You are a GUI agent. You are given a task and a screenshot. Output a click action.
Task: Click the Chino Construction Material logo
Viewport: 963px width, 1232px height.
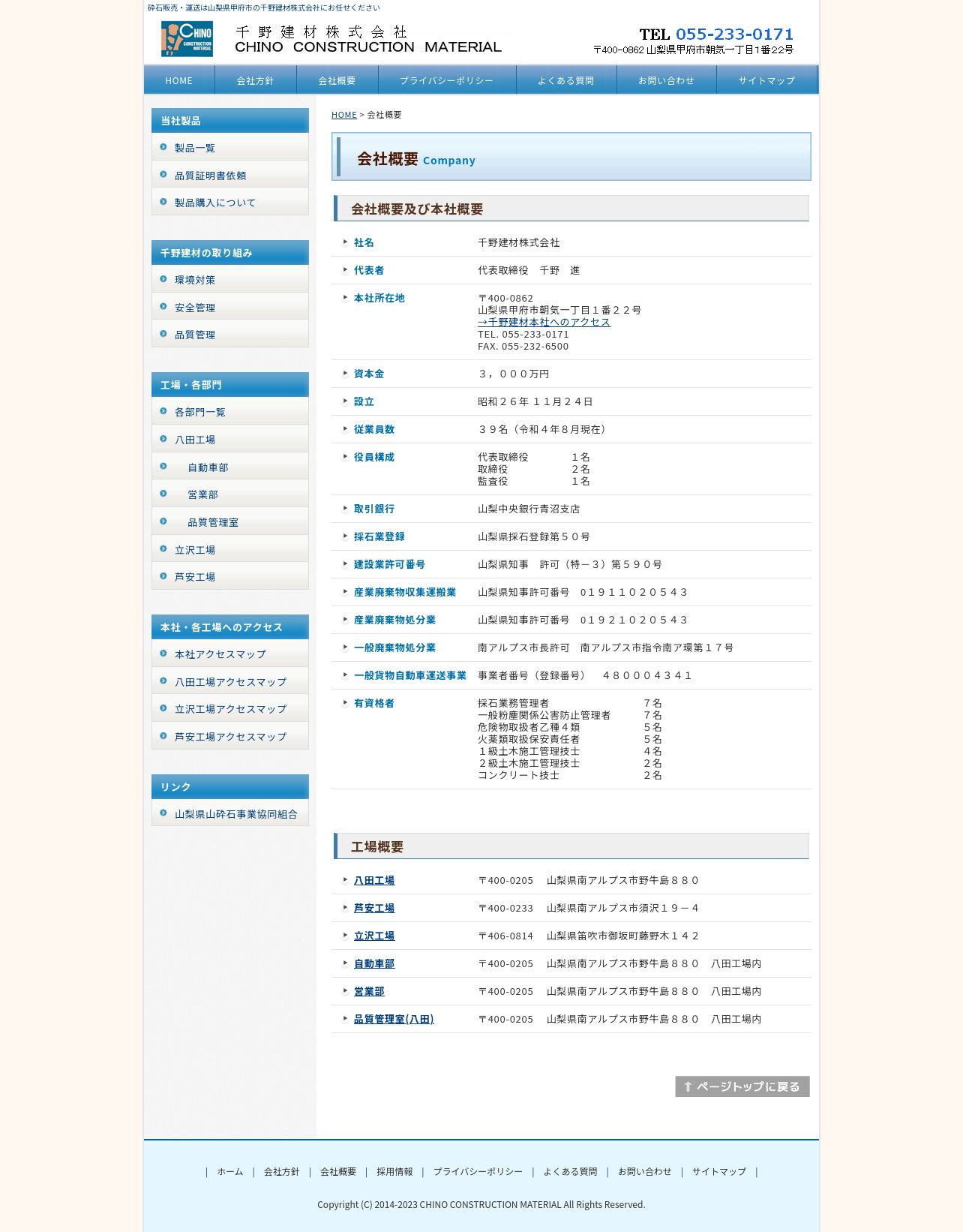click(187, 38)
